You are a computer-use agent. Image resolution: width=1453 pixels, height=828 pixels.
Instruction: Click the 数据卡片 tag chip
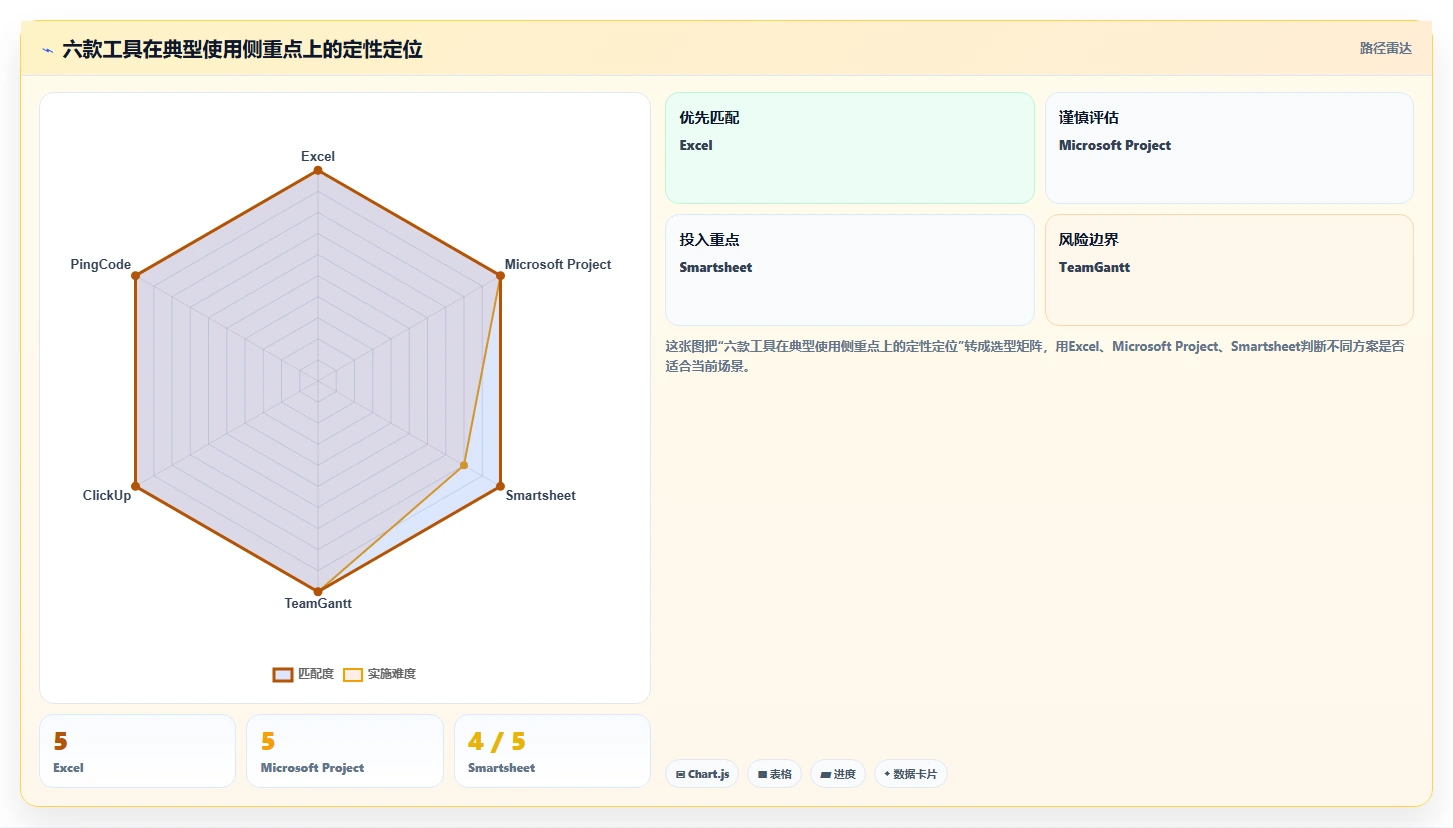click(x=911, y=774)
